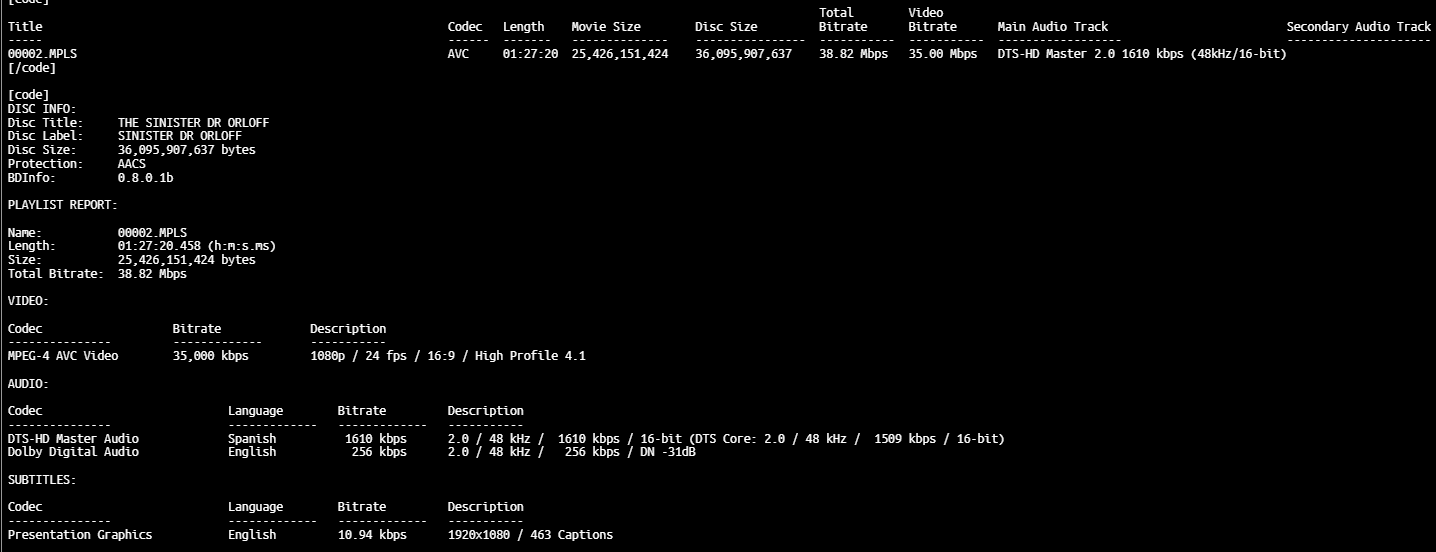
Task: Click the disc title THE SINISTER DR ORLOFF
Action: [x=193, y=123]
